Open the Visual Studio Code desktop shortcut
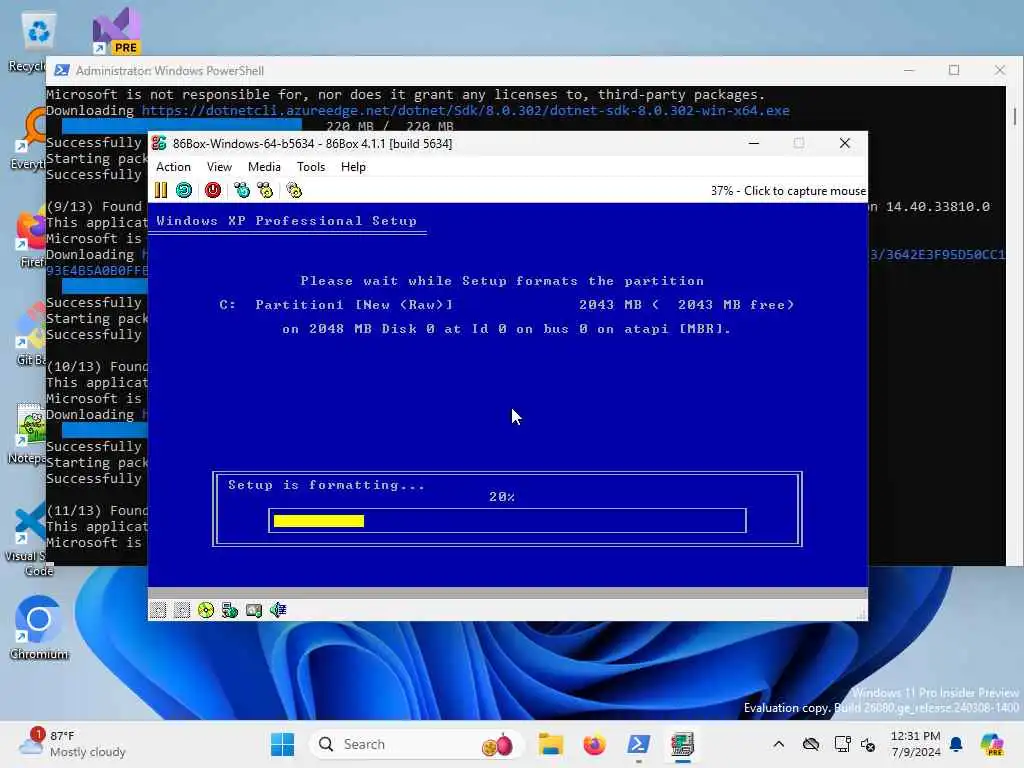The image size is (1024, 768). 29,541
